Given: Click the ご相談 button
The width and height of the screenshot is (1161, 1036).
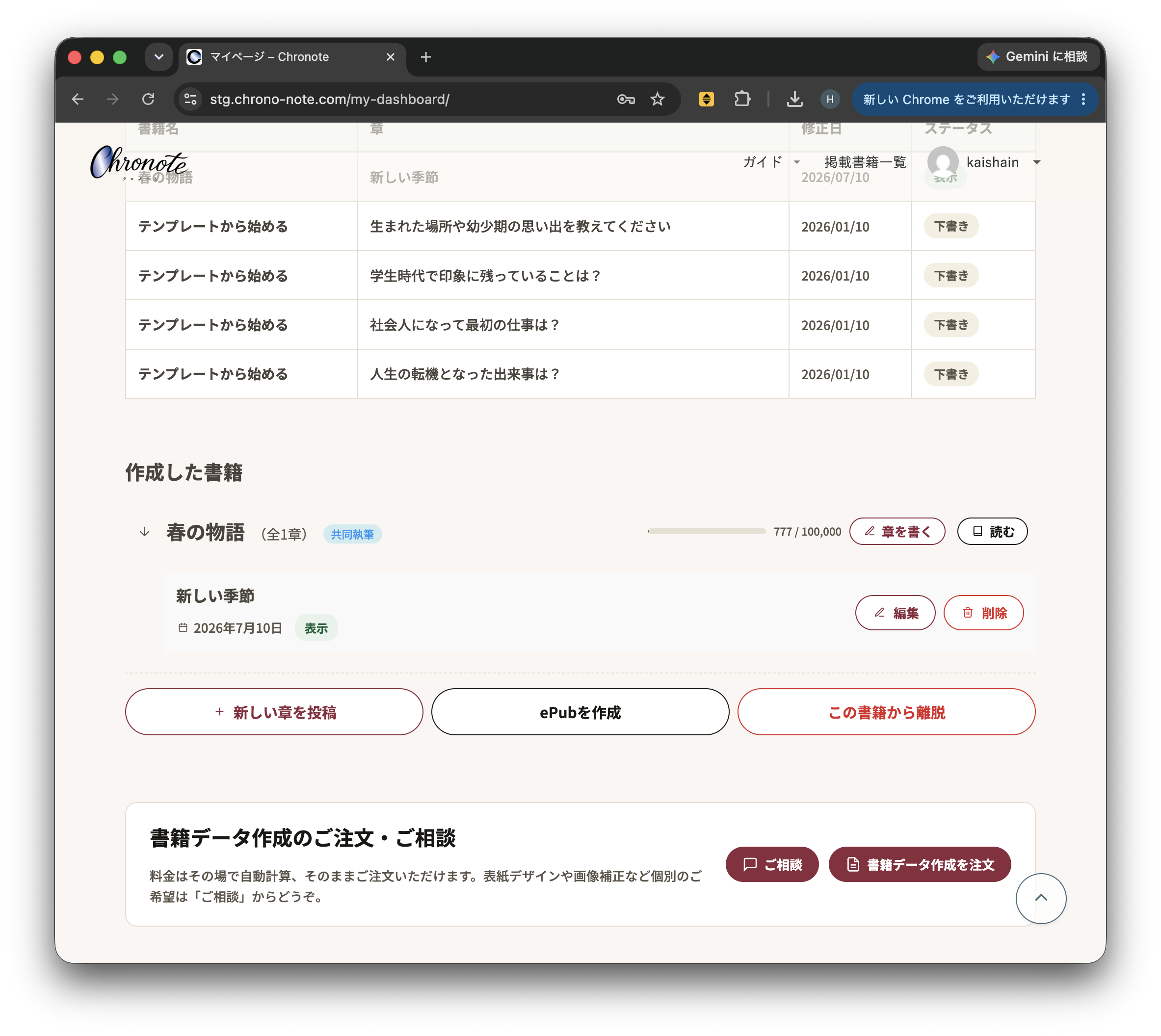Looking at the screenshot, I should click(x=771, y=863).
